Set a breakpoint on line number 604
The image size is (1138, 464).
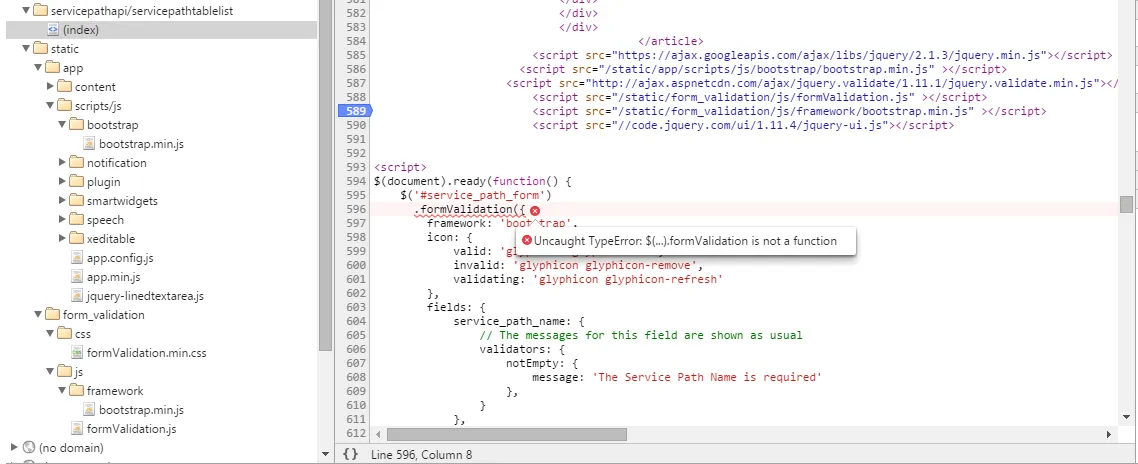(357, 321)
